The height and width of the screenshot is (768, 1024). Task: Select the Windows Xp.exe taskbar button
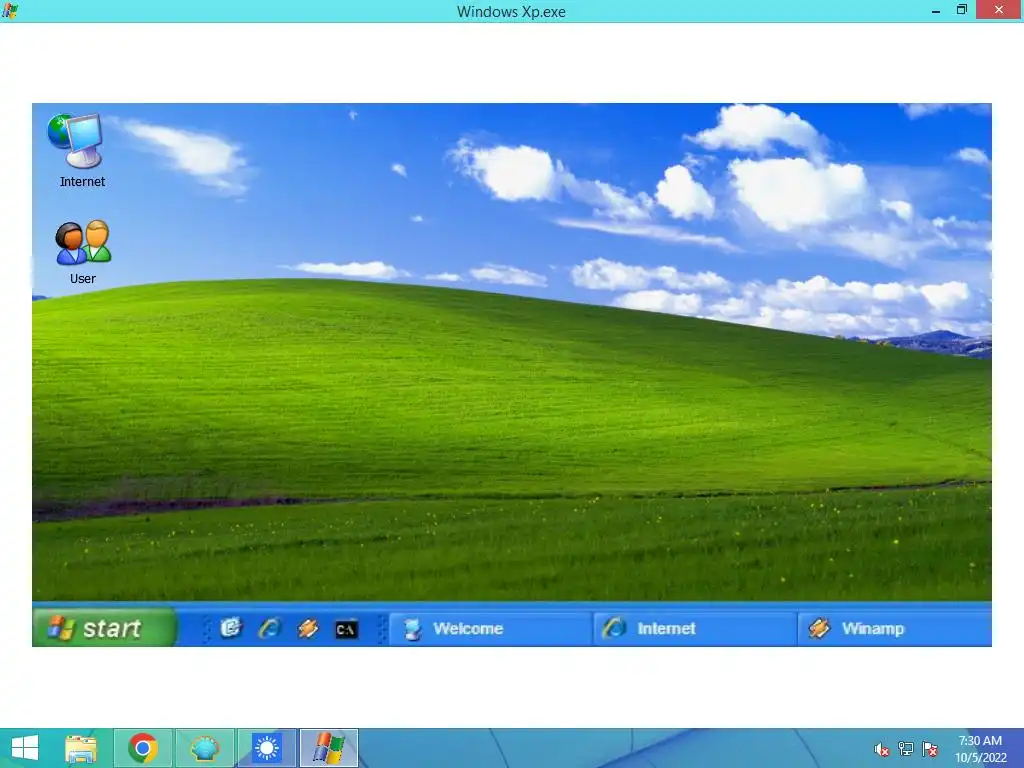(328, 748)
